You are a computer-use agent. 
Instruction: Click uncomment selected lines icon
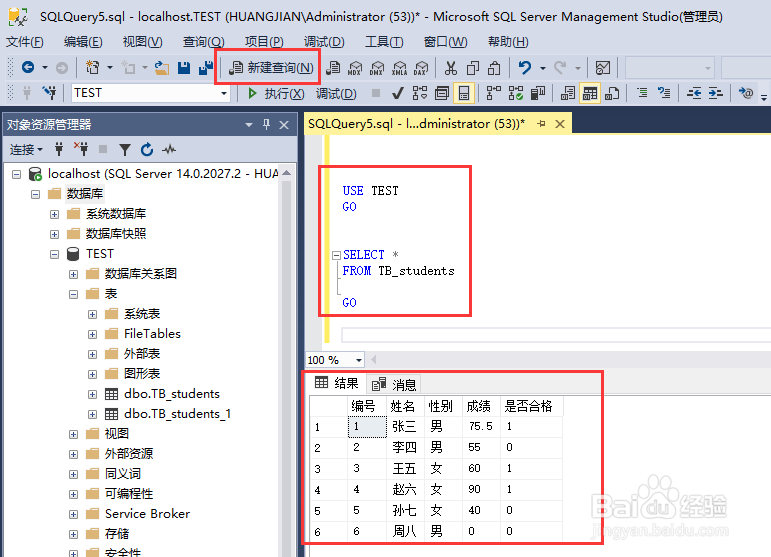pos(664,92)
